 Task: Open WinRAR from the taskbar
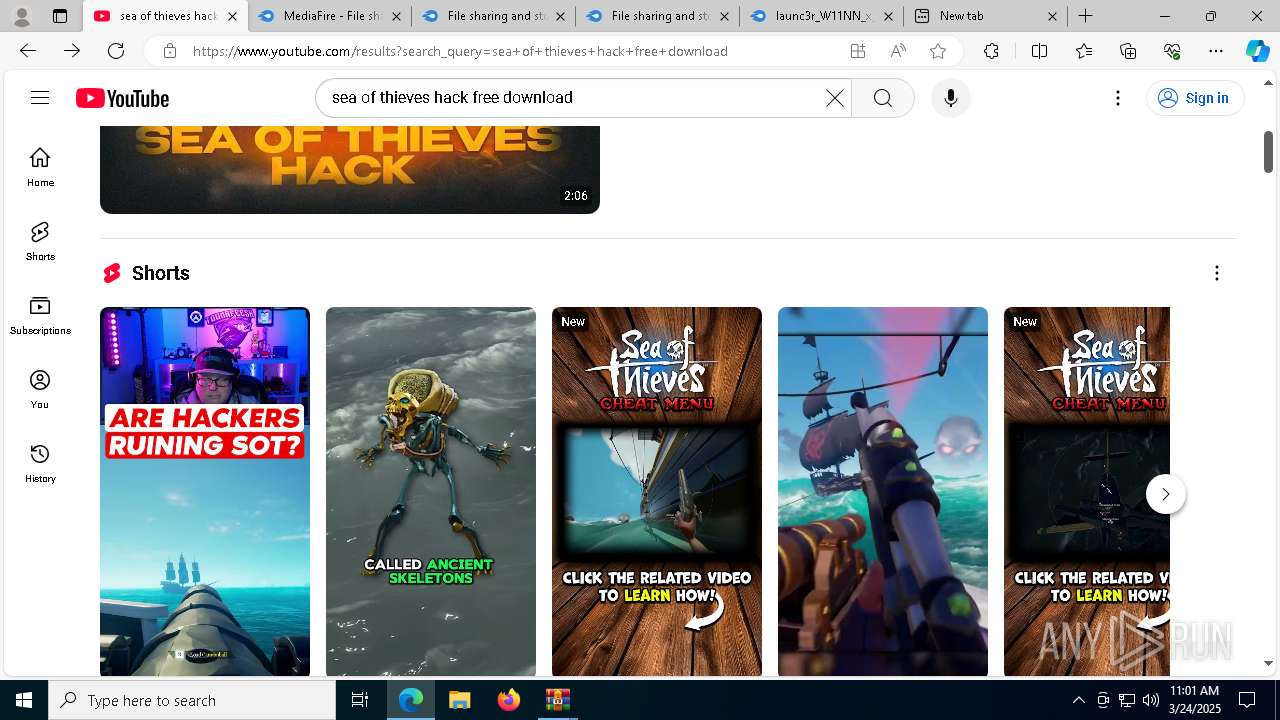(x=557, y=700)
